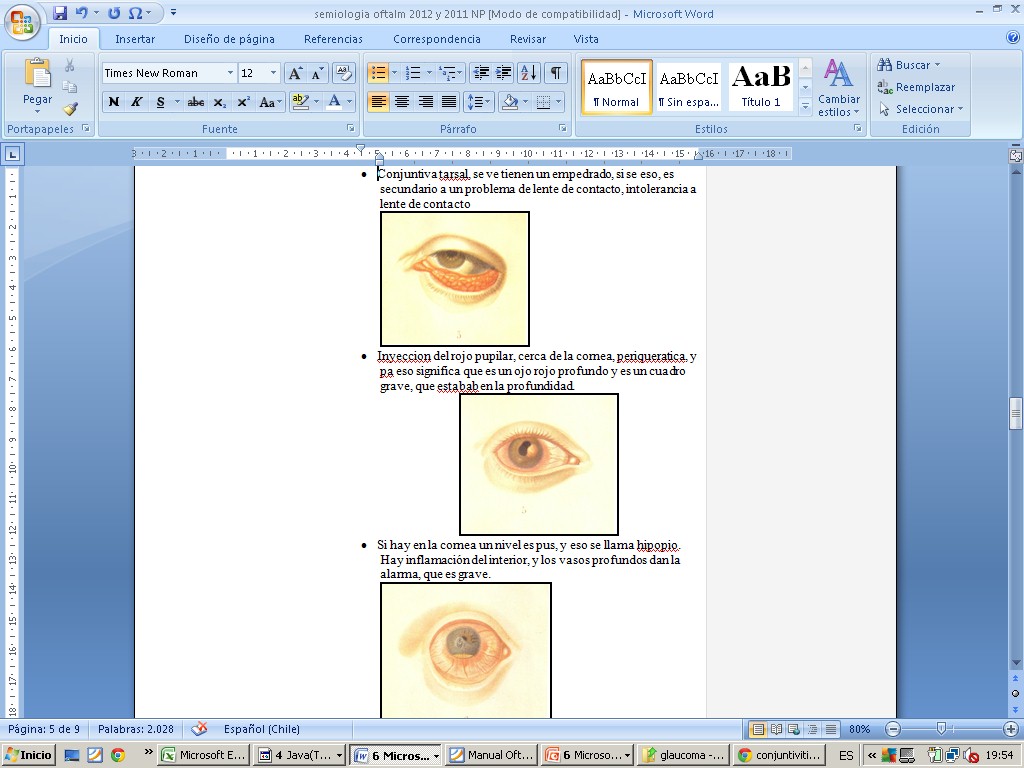This screenshot has height=768, width=1024.
Task: Click the Grow Font icon
Action: [x=295, y=73]
